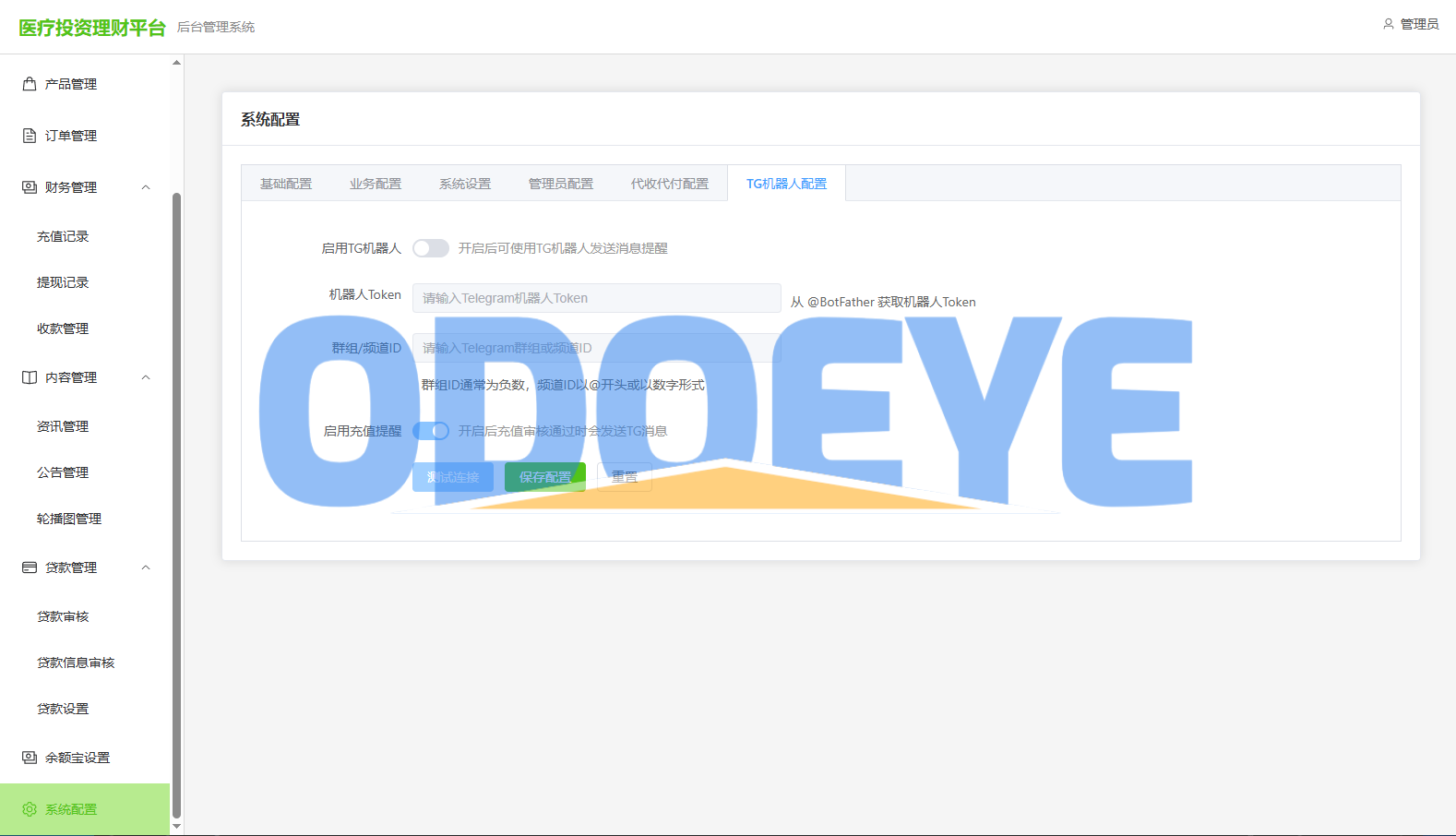Screen dimensions: 1456x836
Task: Switch to the 基础配置 tab
Action: [x=286, y=184]
